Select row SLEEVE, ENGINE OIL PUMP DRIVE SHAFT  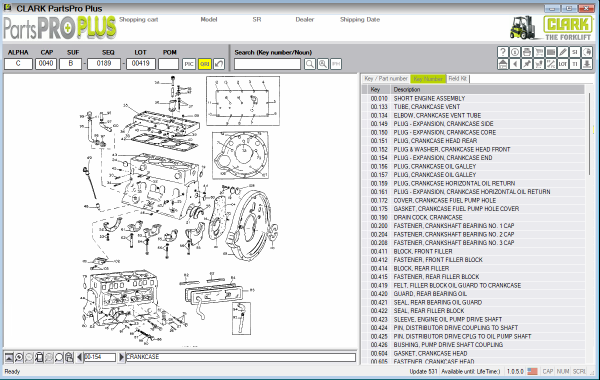[473, 319]
